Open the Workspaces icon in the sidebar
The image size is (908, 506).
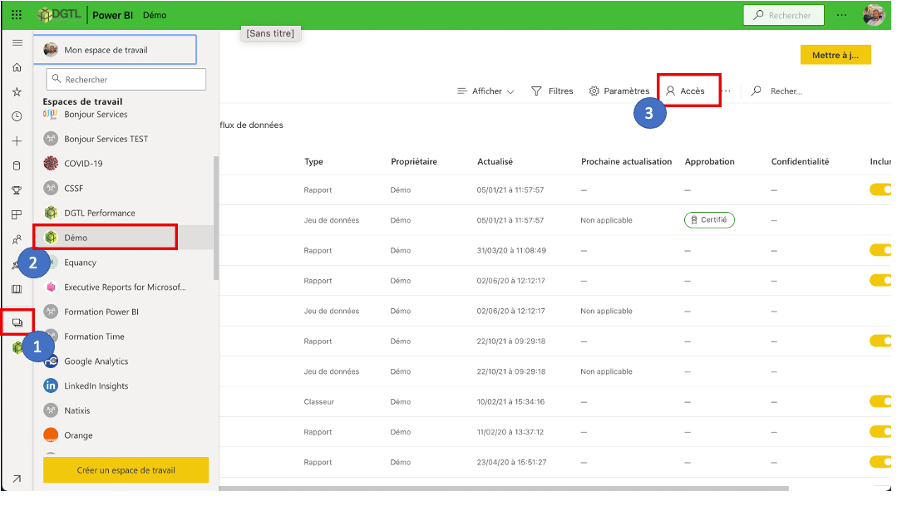[x=17, y=322]
